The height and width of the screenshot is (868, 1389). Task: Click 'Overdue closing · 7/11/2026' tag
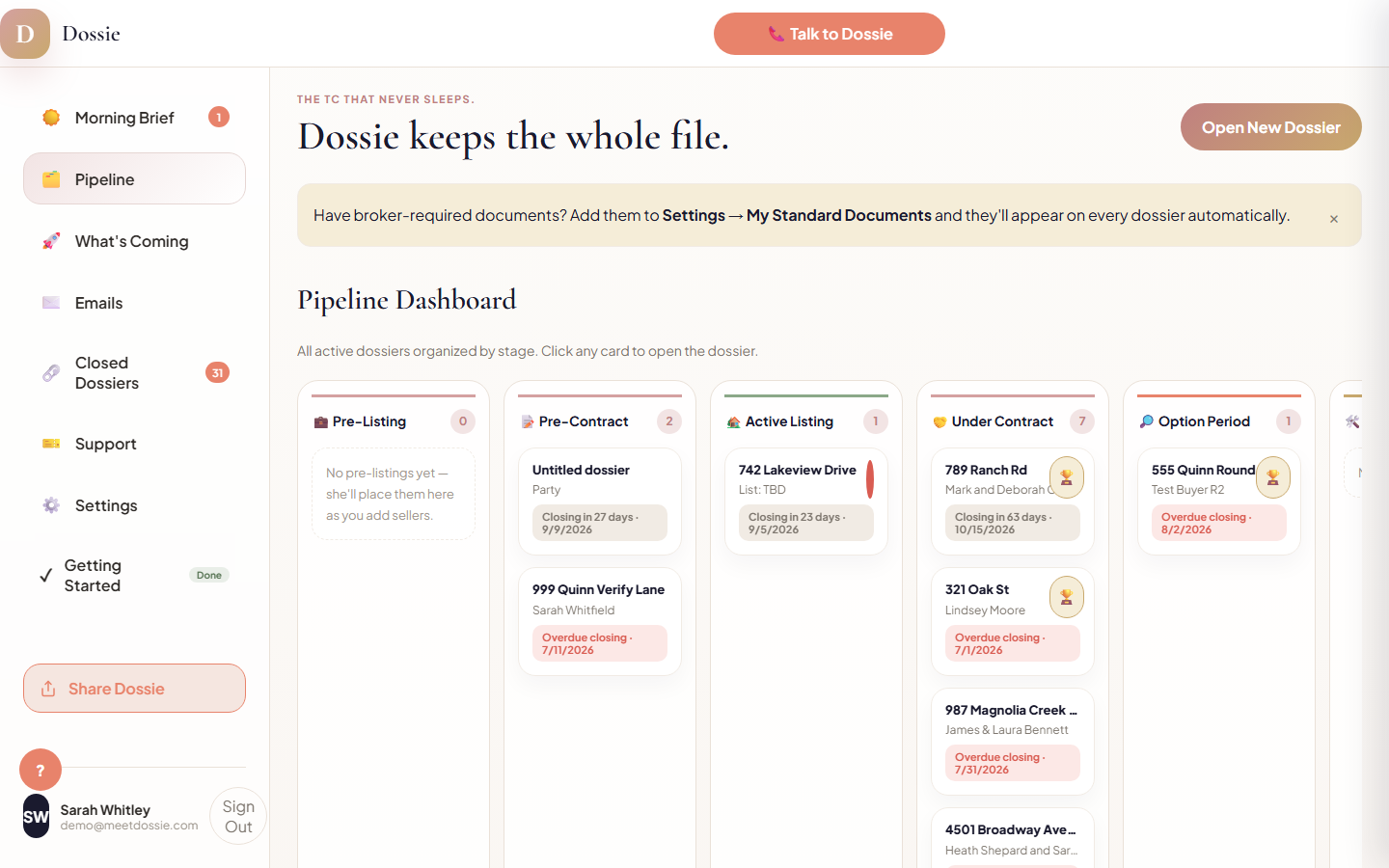600,643
